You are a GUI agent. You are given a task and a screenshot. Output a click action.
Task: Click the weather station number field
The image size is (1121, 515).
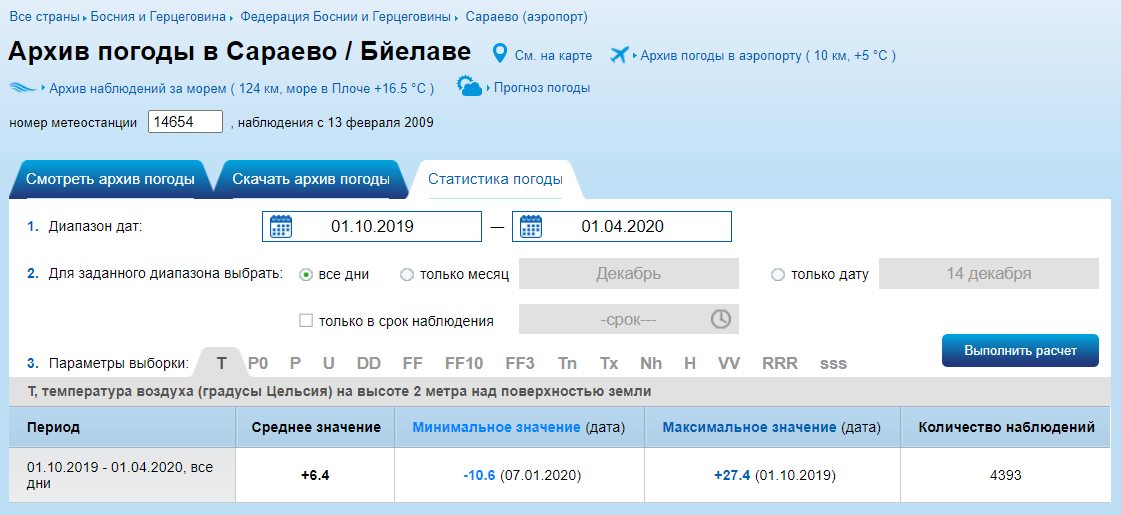185,122
